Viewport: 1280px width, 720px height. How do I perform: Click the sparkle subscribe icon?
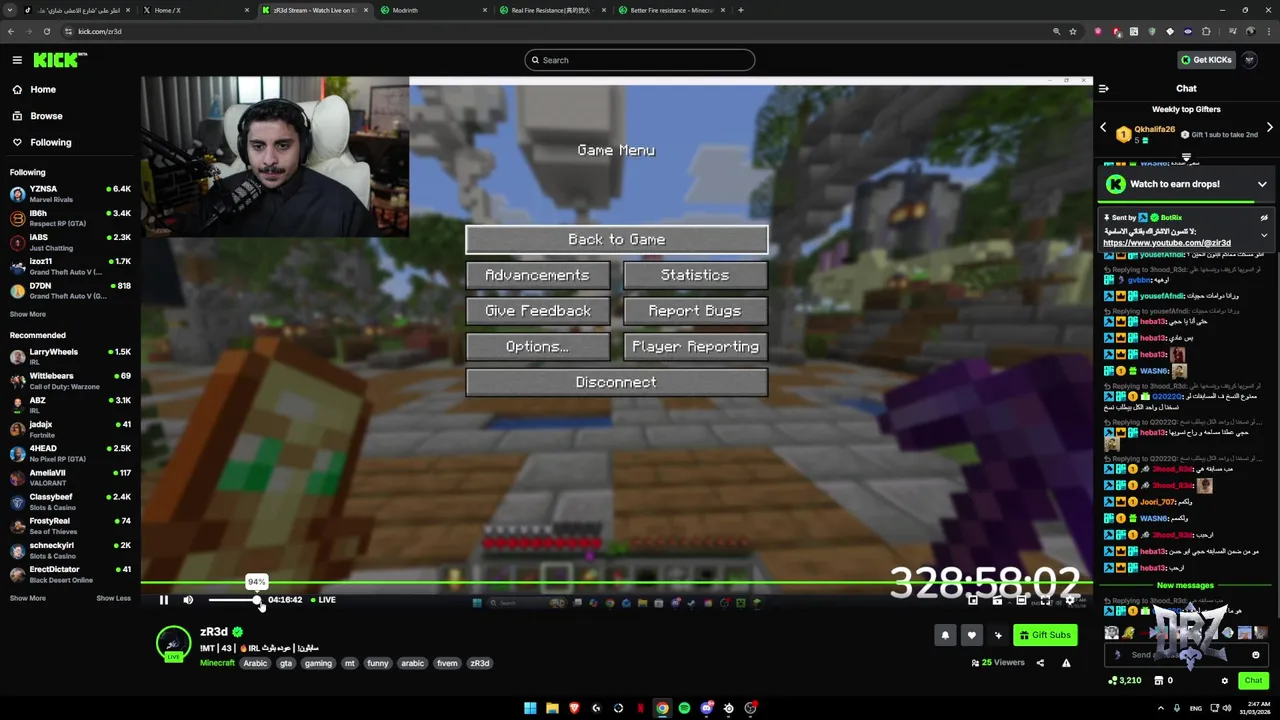click(x=998, y=635)
